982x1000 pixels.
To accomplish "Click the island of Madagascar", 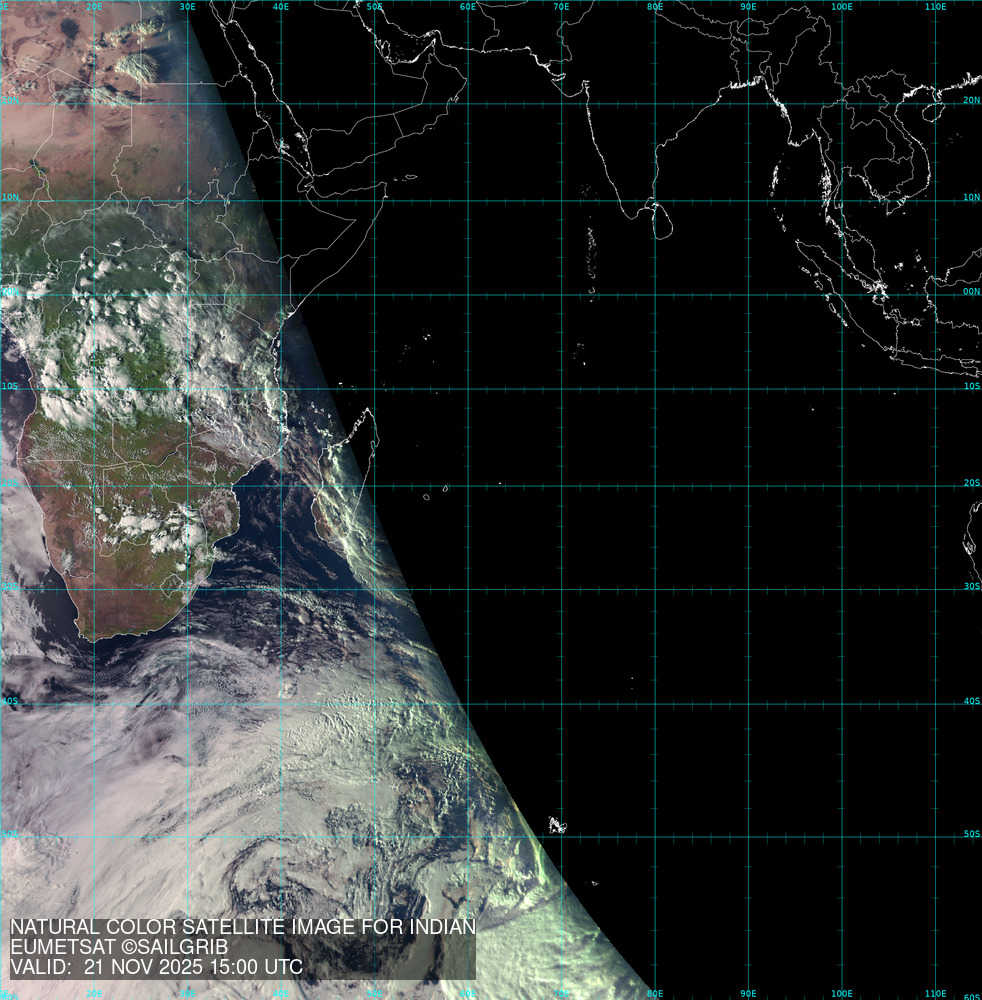I will pos(345,490).
